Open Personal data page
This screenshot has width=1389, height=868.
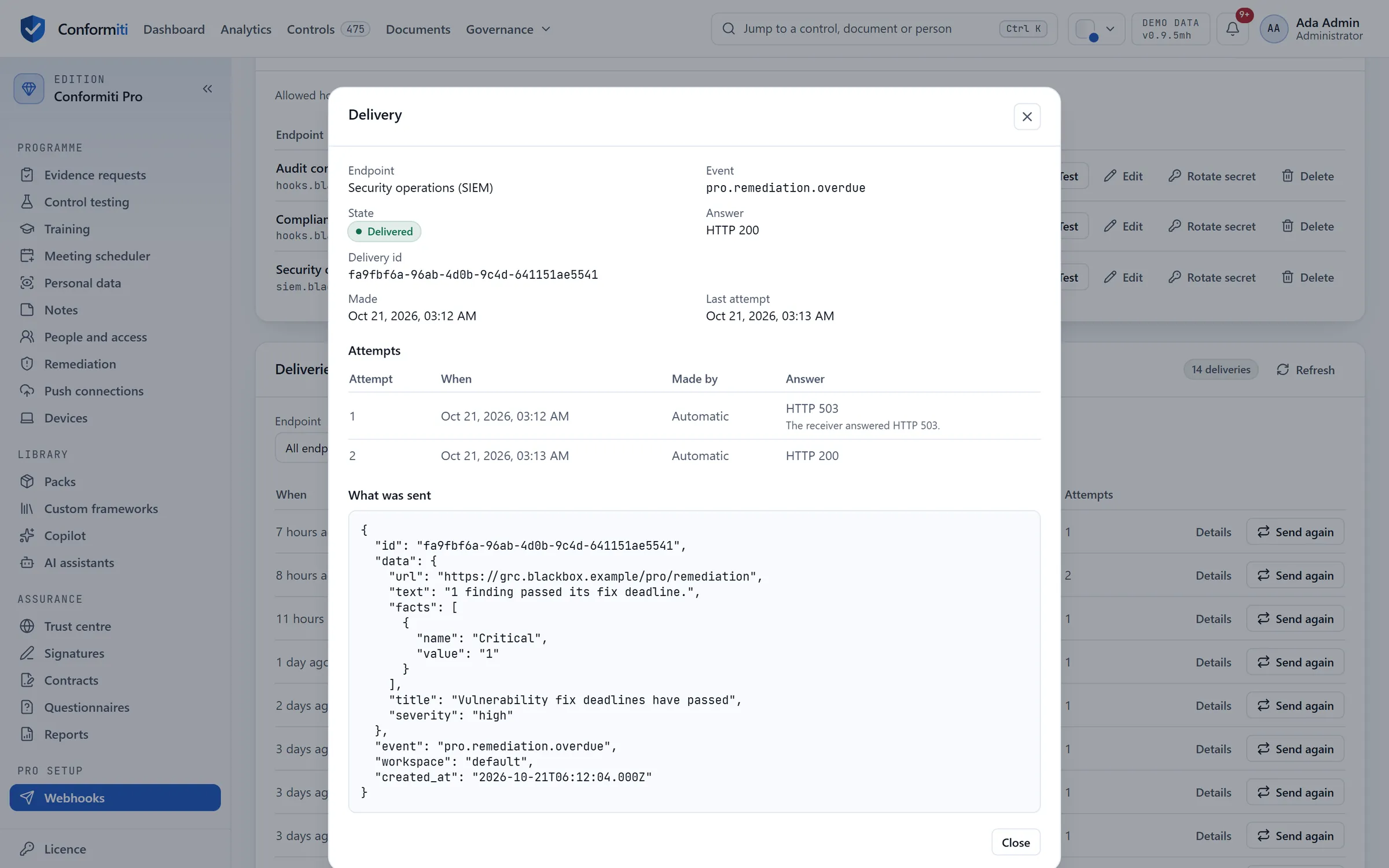coord(115,283)
